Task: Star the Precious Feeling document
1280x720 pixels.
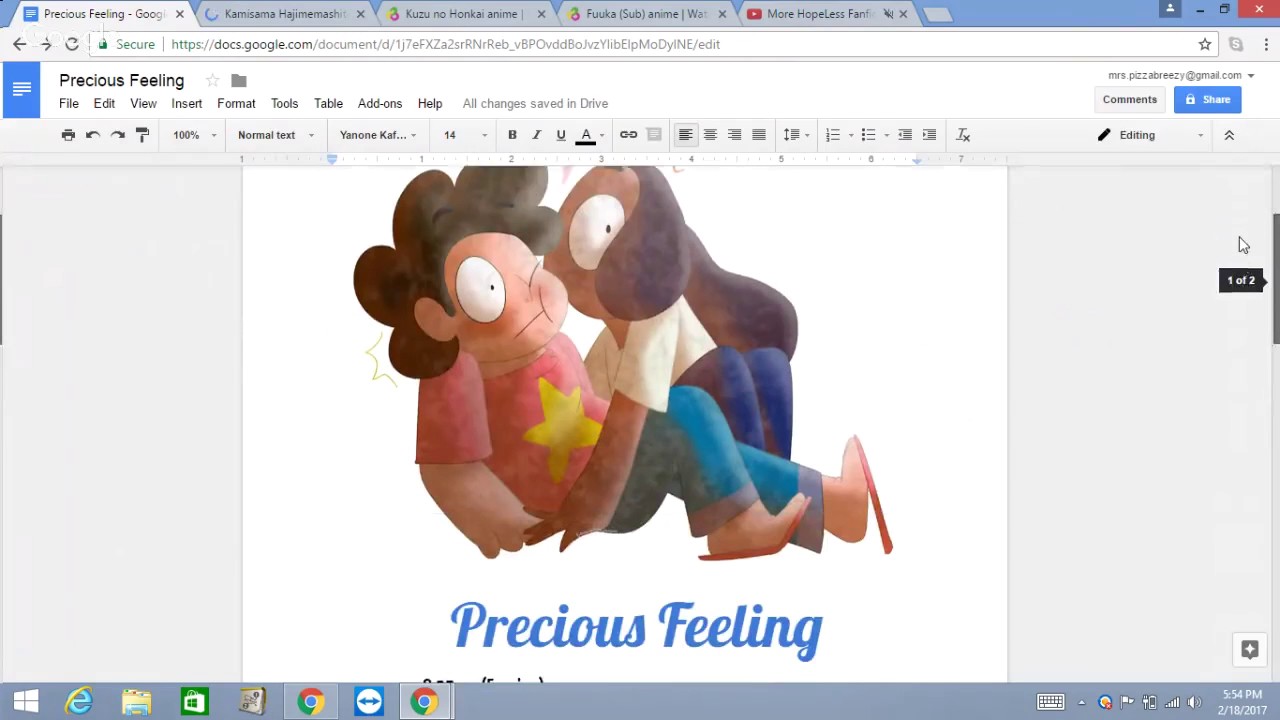Action: [x=212, y=81]
